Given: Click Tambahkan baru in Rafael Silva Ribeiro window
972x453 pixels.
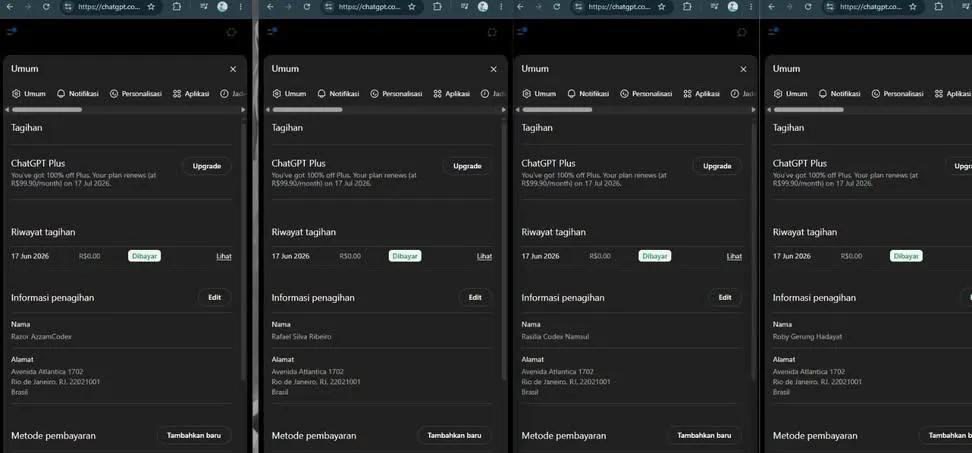Looking at the screenshot, I should pyautogui.click(x=454, y=436).
